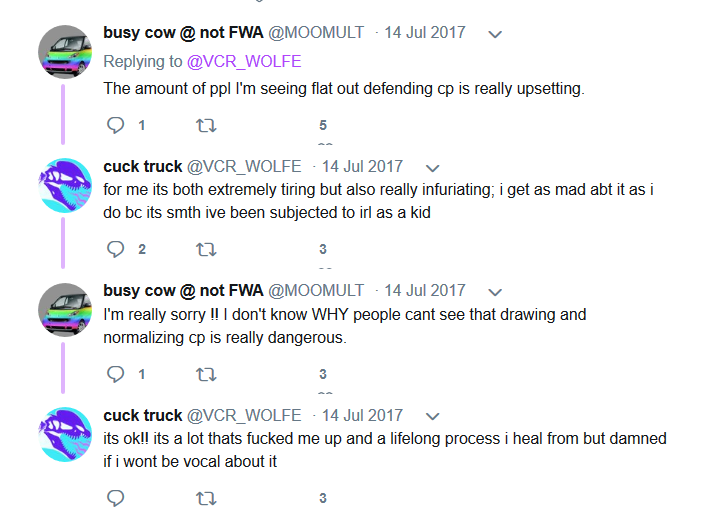Reply to the 'its ok!!' tweet

pyautogui.click(x=116, y=498)
